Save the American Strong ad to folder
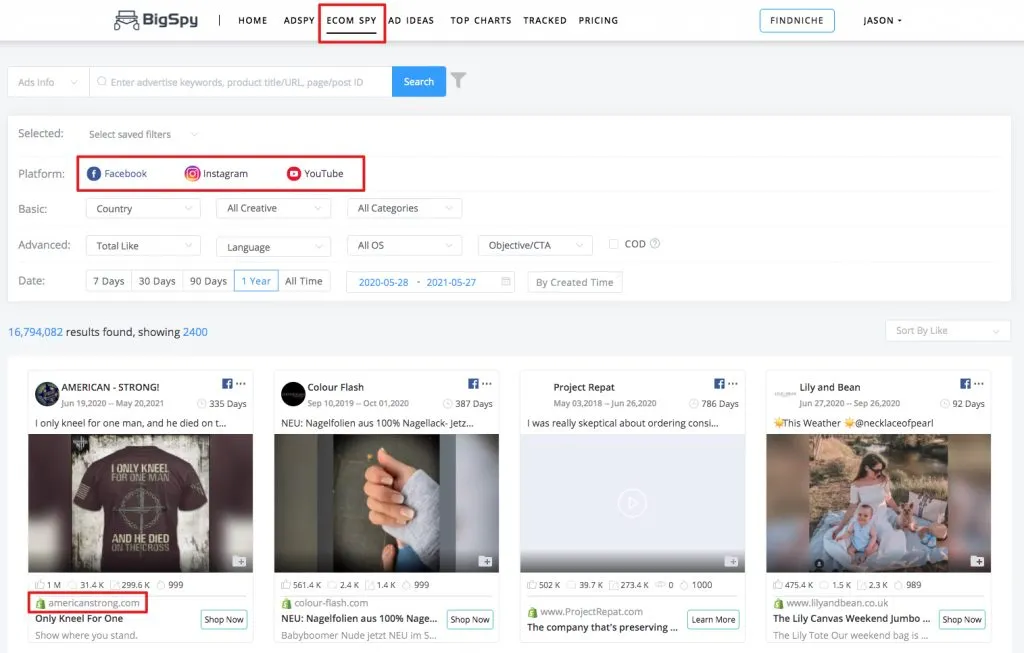Screen dimensions: 1024x653 point(240,561)
